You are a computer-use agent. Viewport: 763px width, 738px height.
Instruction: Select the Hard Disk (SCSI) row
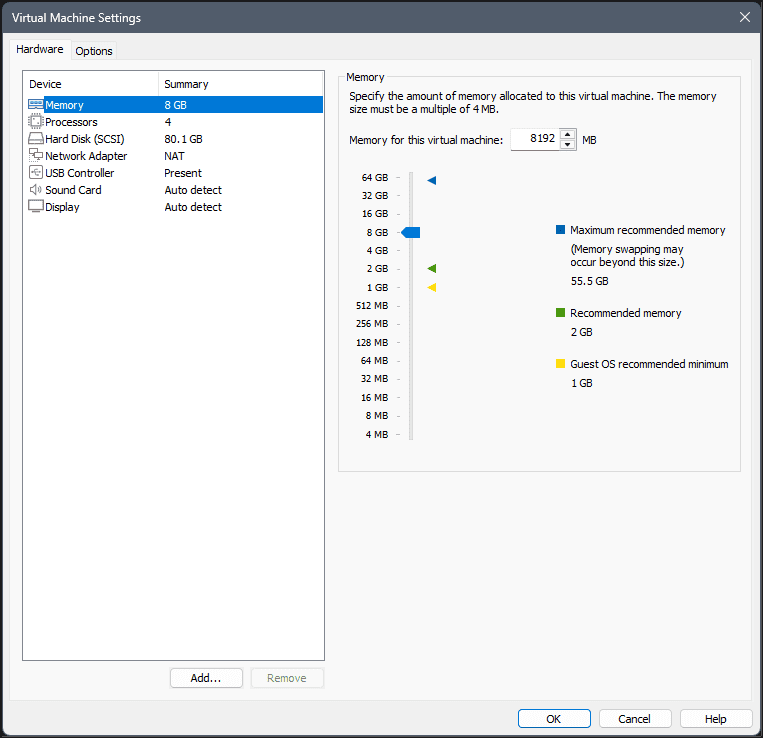pos(175,139)
